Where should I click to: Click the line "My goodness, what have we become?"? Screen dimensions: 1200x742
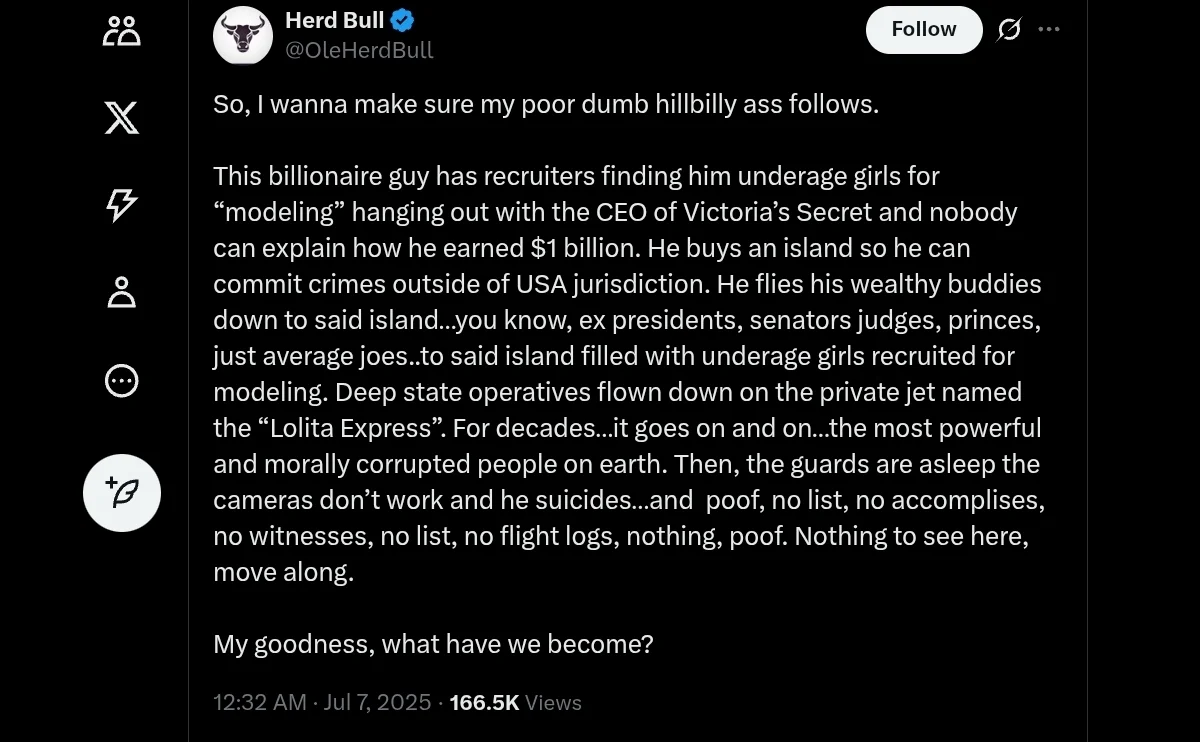tap(433, 643)
